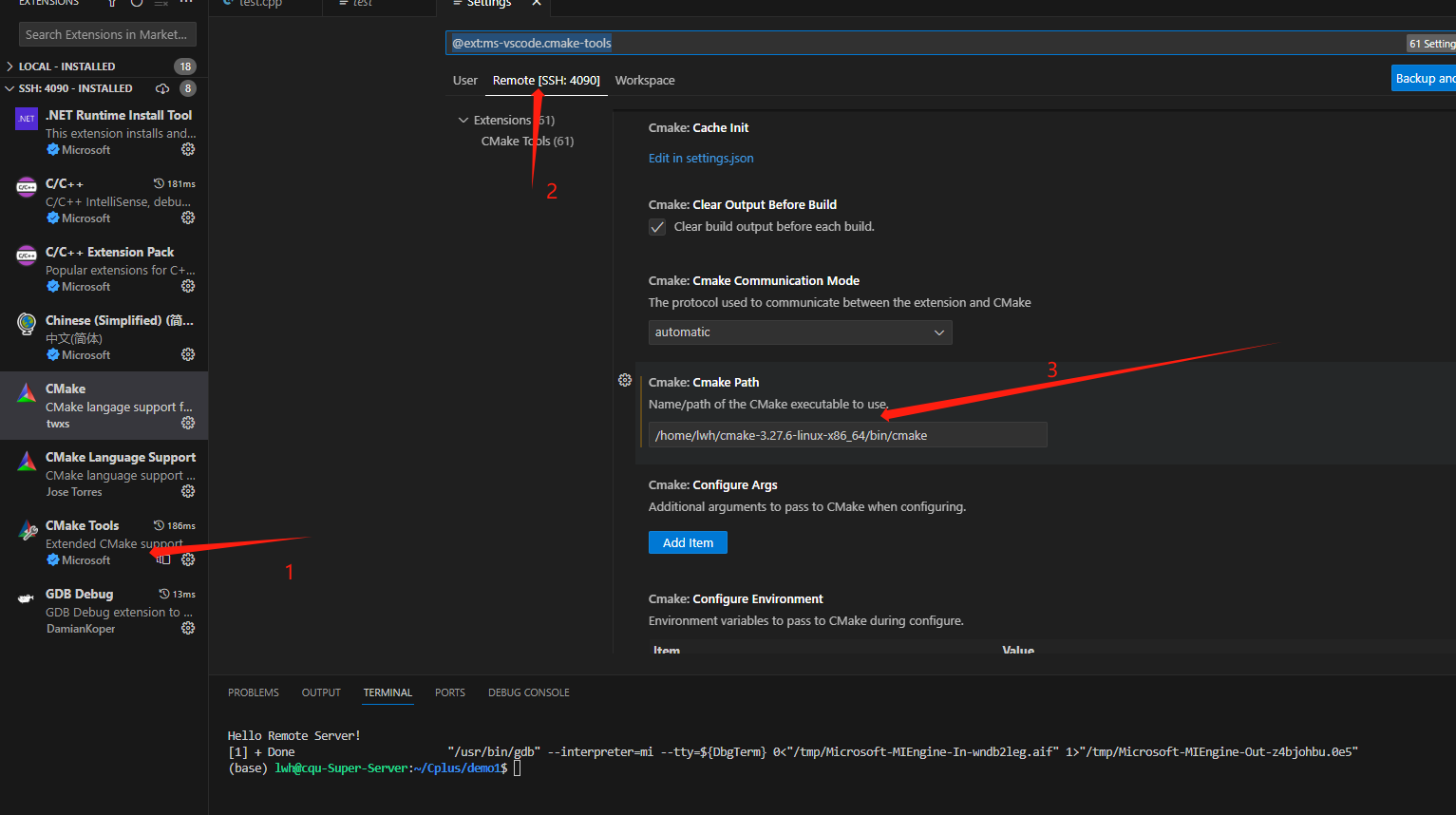Click the 18 badge on LOCAL - INSTALLED
Image resolution: width=1456 pixels, height=815 pixels.
(184, 66)
